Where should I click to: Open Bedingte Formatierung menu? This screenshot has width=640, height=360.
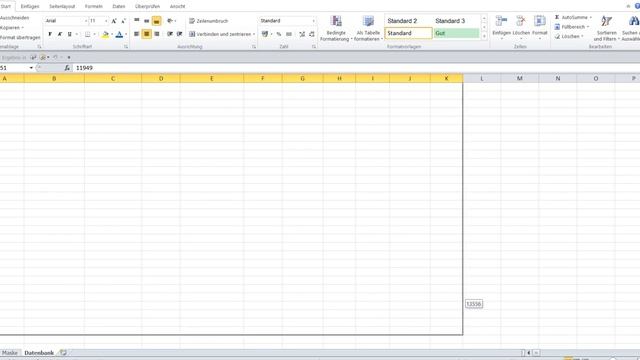point(336,28)
